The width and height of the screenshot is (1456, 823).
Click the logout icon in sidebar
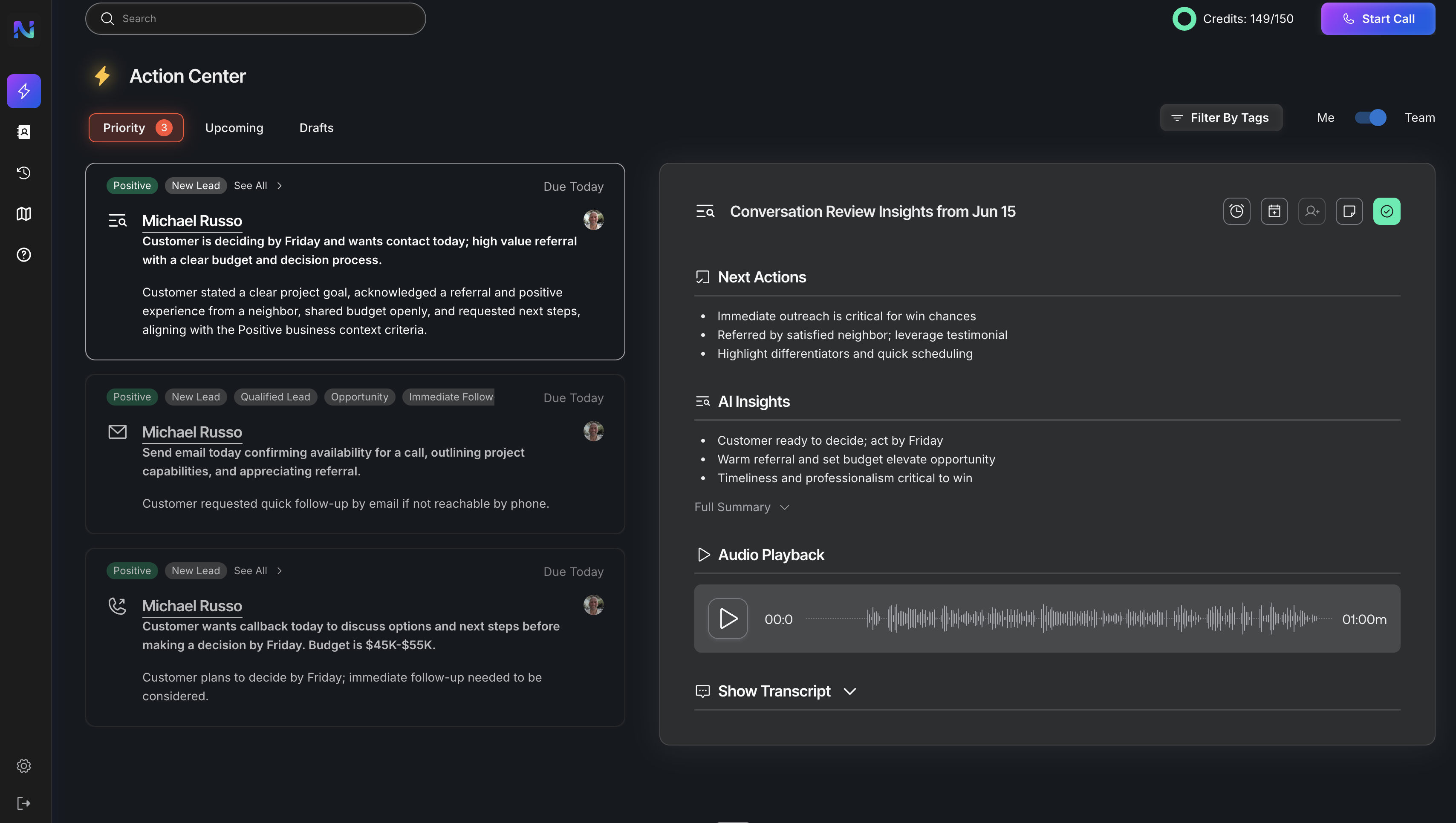24,803
